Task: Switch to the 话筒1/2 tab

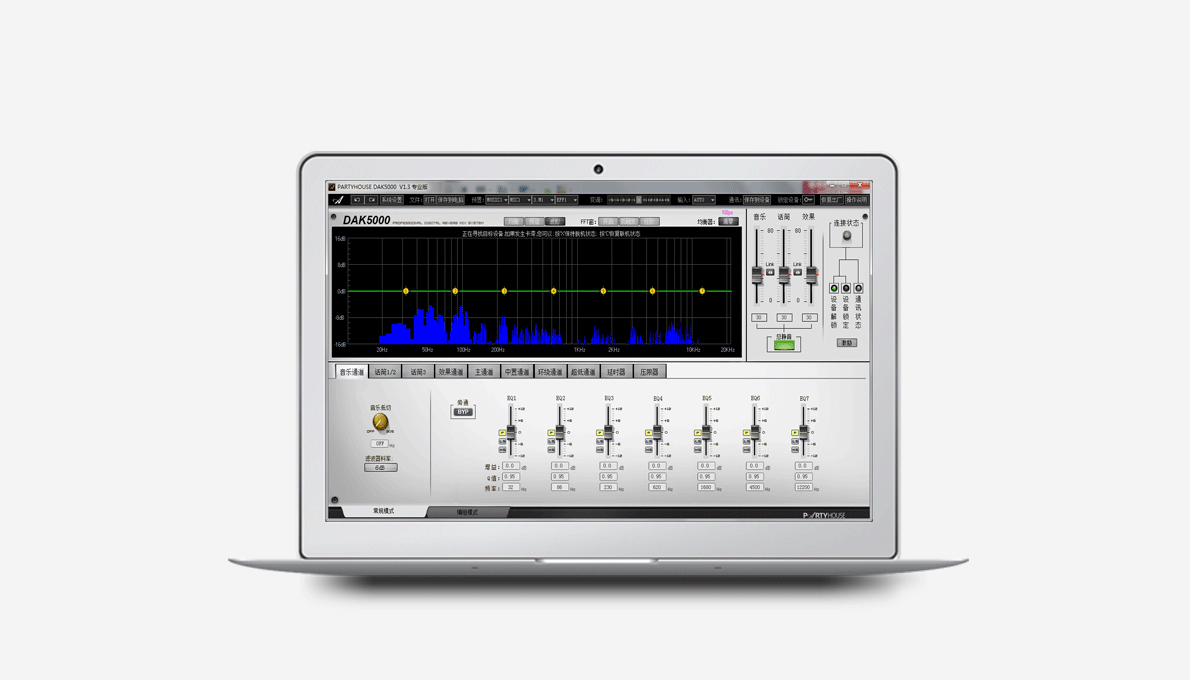Action: (385, 372)
